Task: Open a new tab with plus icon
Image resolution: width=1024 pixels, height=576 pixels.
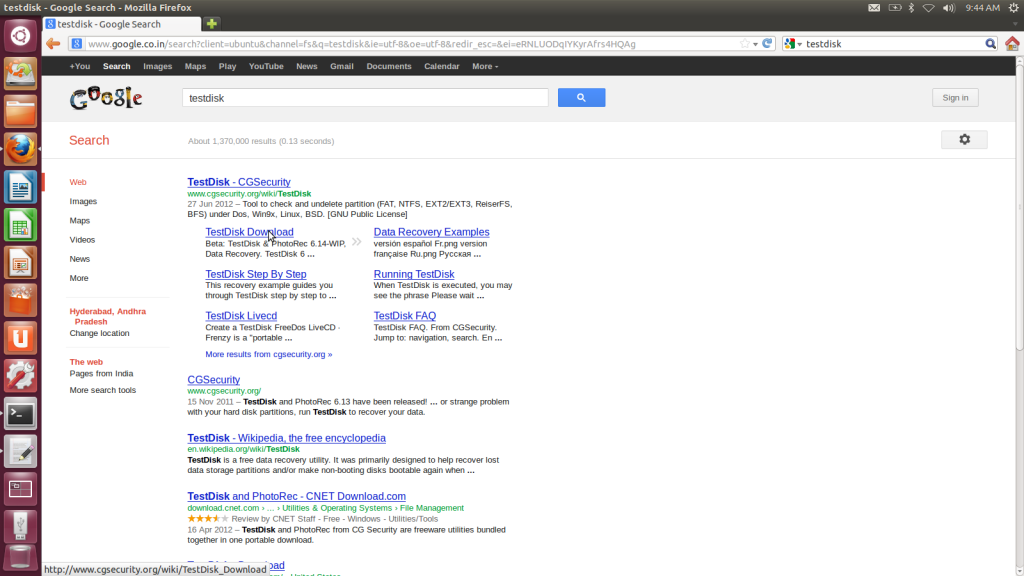Action: tap(212, 24)
